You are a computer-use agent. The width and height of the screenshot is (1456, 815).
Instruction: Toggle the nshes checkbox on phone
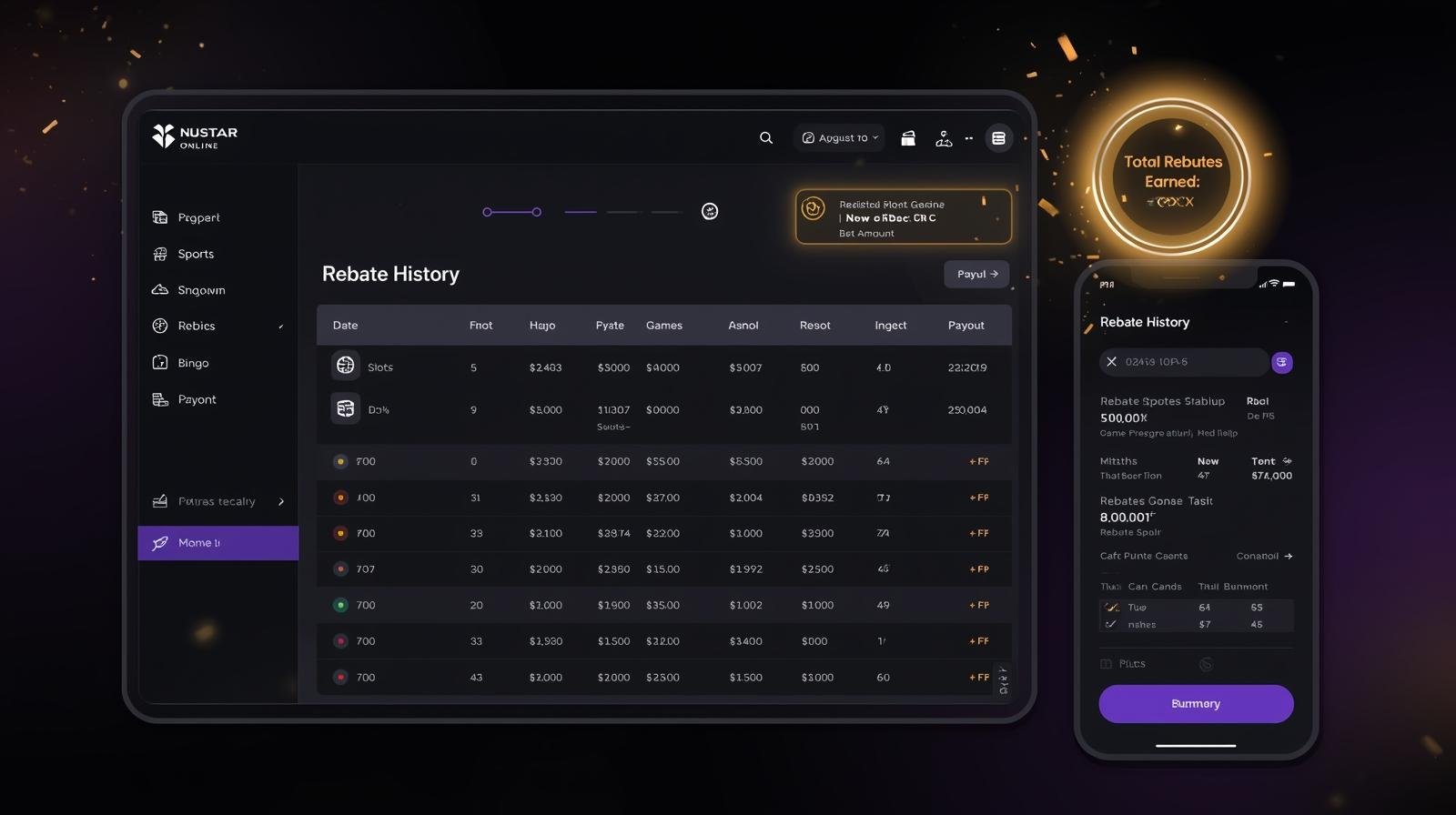point(1110,624)
